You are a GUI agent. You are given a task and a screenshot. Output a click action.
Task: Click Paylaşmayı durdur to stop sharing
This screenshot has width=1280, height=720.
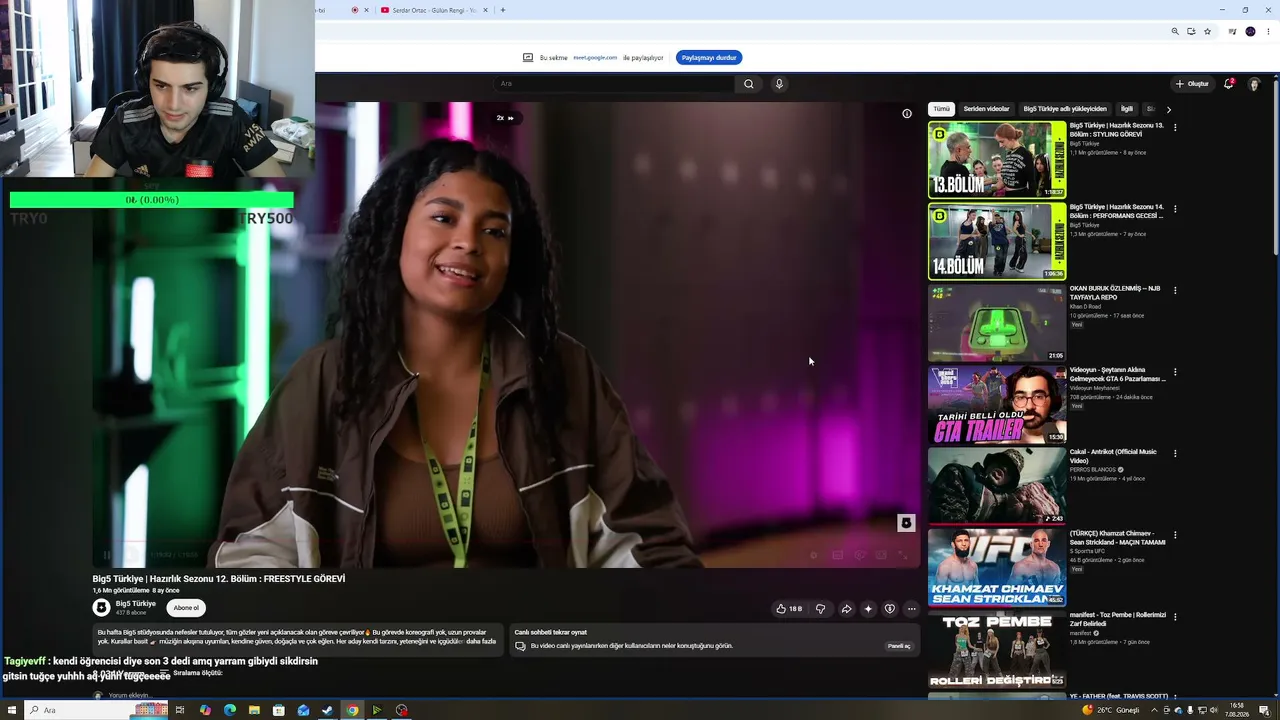click(709, 58)
